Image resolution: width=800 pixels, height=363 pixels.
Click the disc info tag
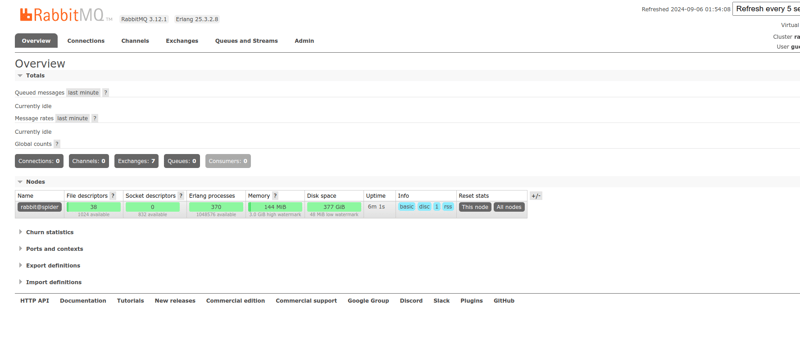pyautogui.click(x=424, y=207)
